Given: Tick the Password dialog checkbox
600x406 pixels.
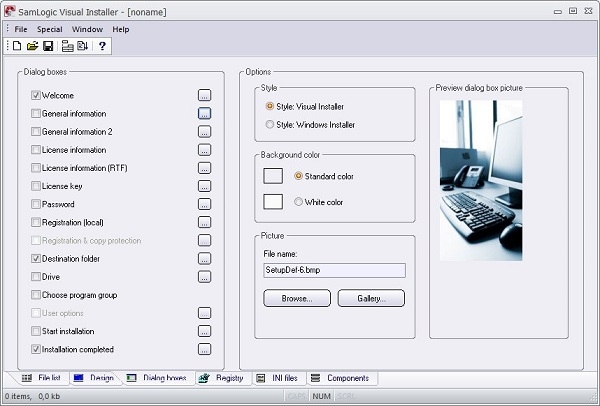Looking at the screenshot, I should (x=36, y=204).
